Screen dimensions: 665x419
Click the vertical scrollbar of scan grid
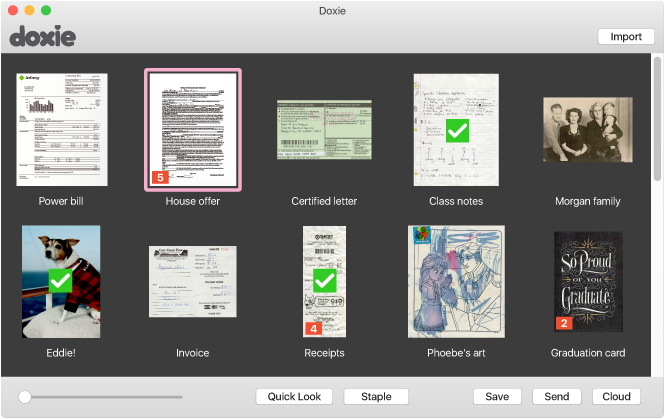(657, 119)
